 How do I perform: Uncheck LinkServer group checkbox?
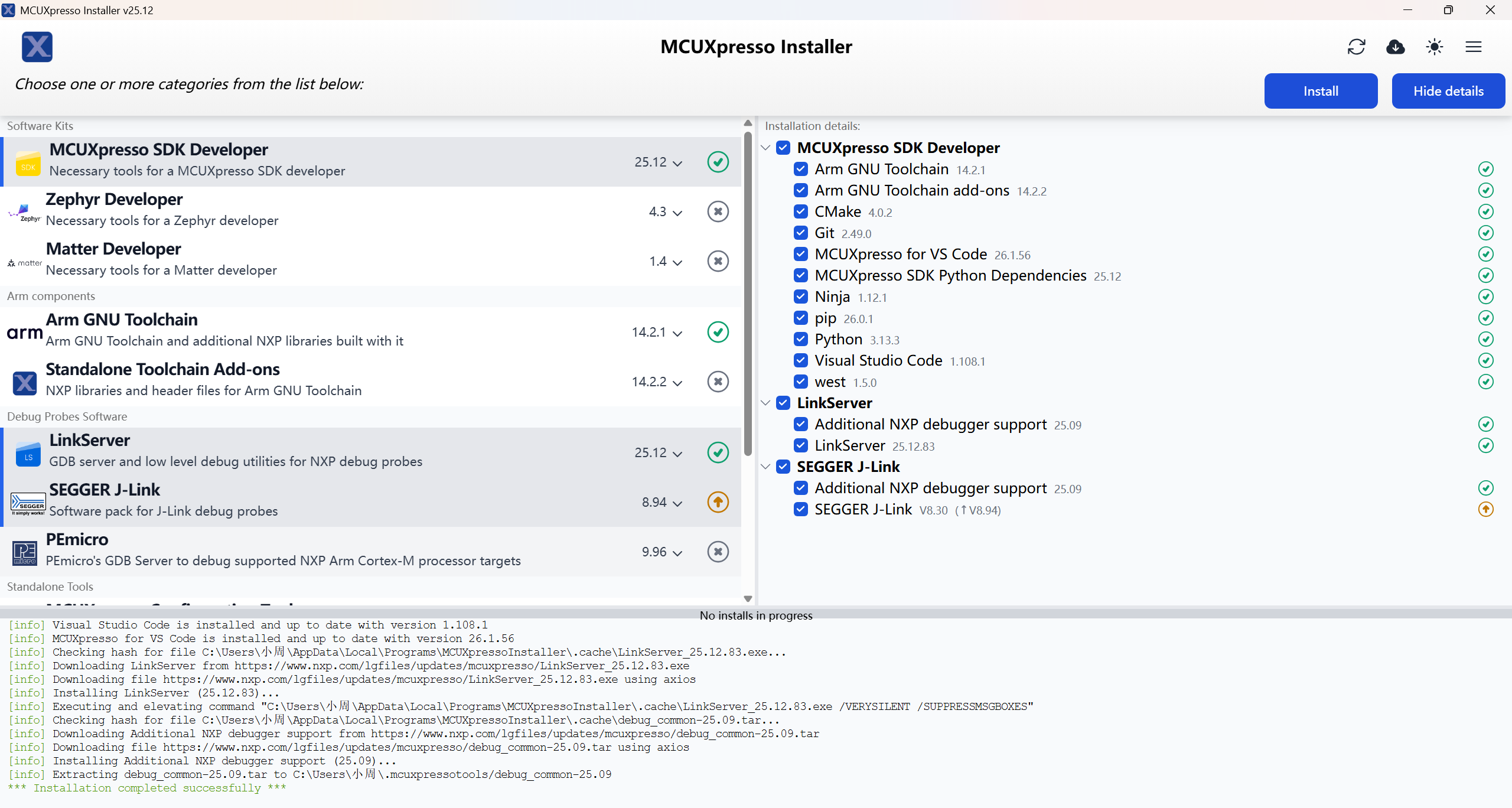click(x=783, y=403)
